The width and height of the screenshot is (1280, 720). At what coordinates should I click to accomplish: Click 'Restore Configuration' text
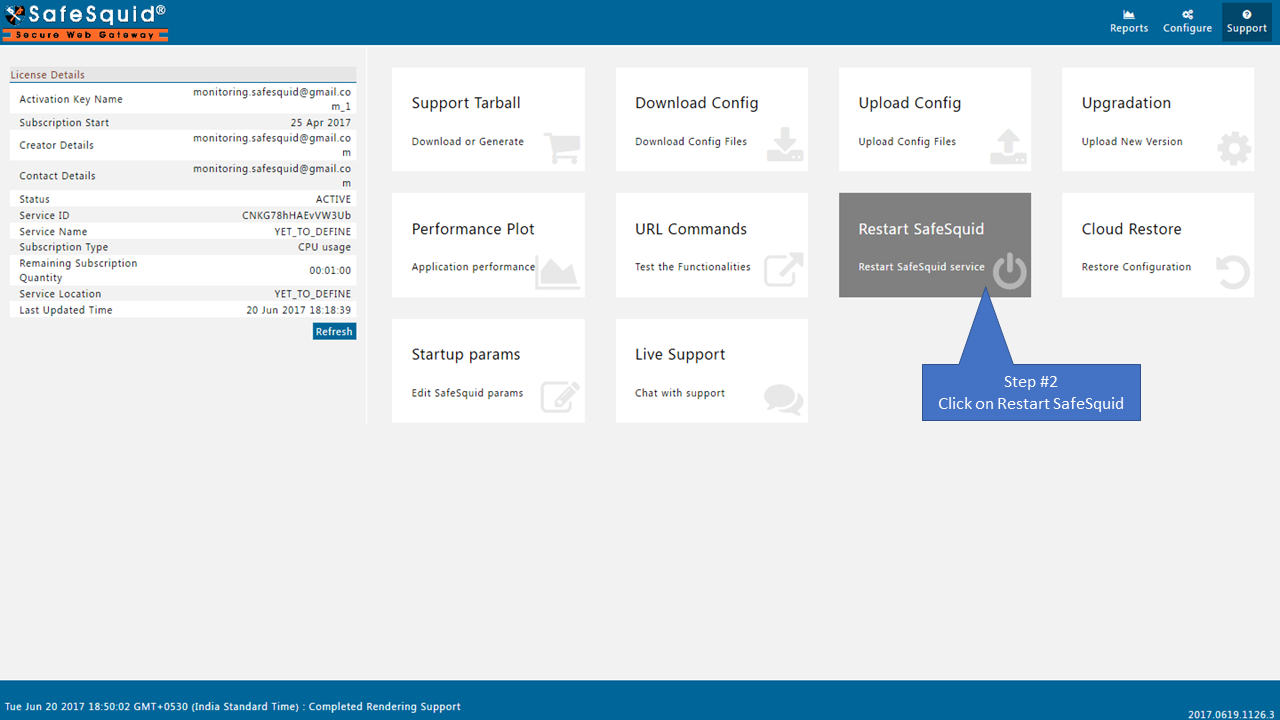coord(1136,267)
